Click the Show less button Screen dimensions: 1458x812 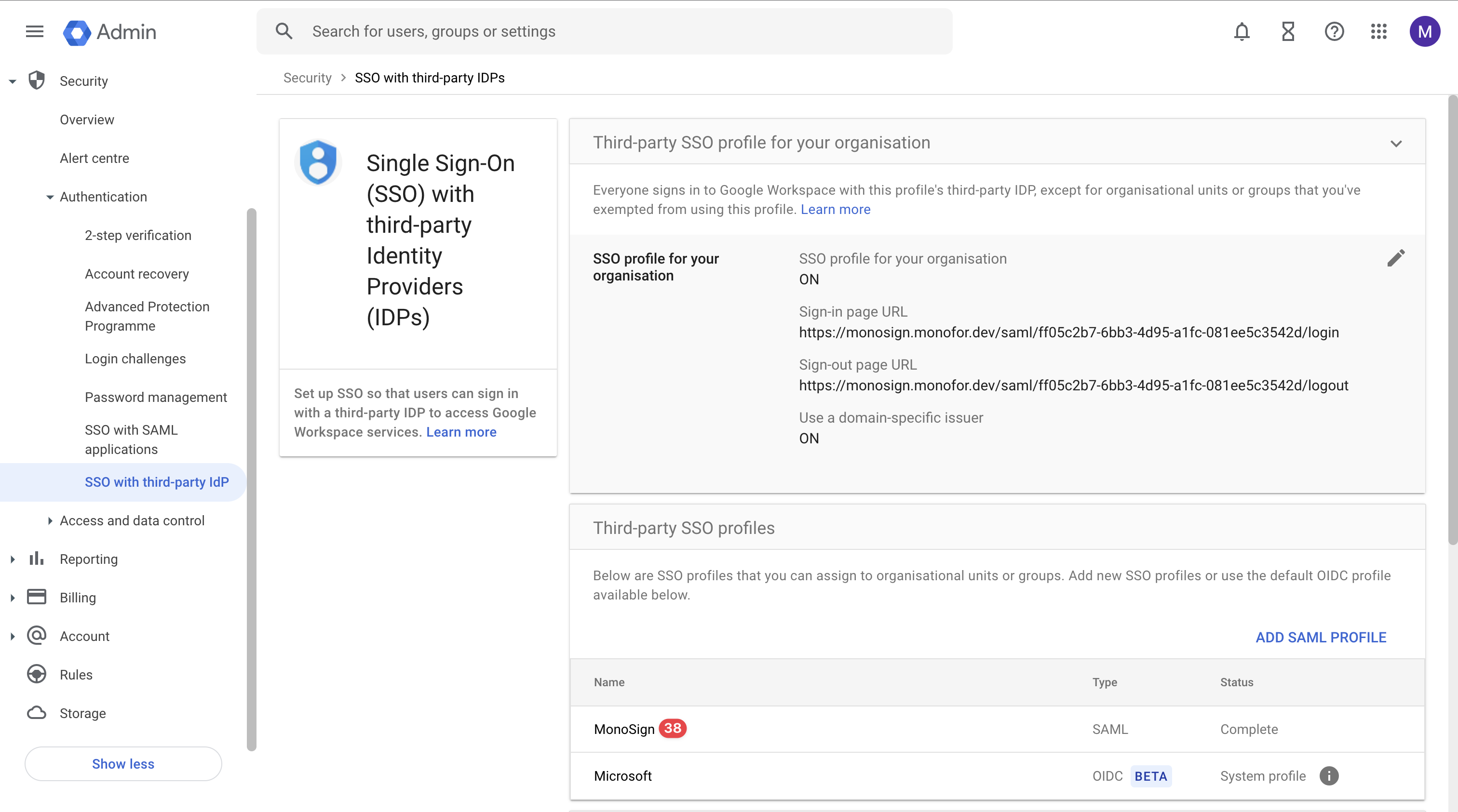123,763
